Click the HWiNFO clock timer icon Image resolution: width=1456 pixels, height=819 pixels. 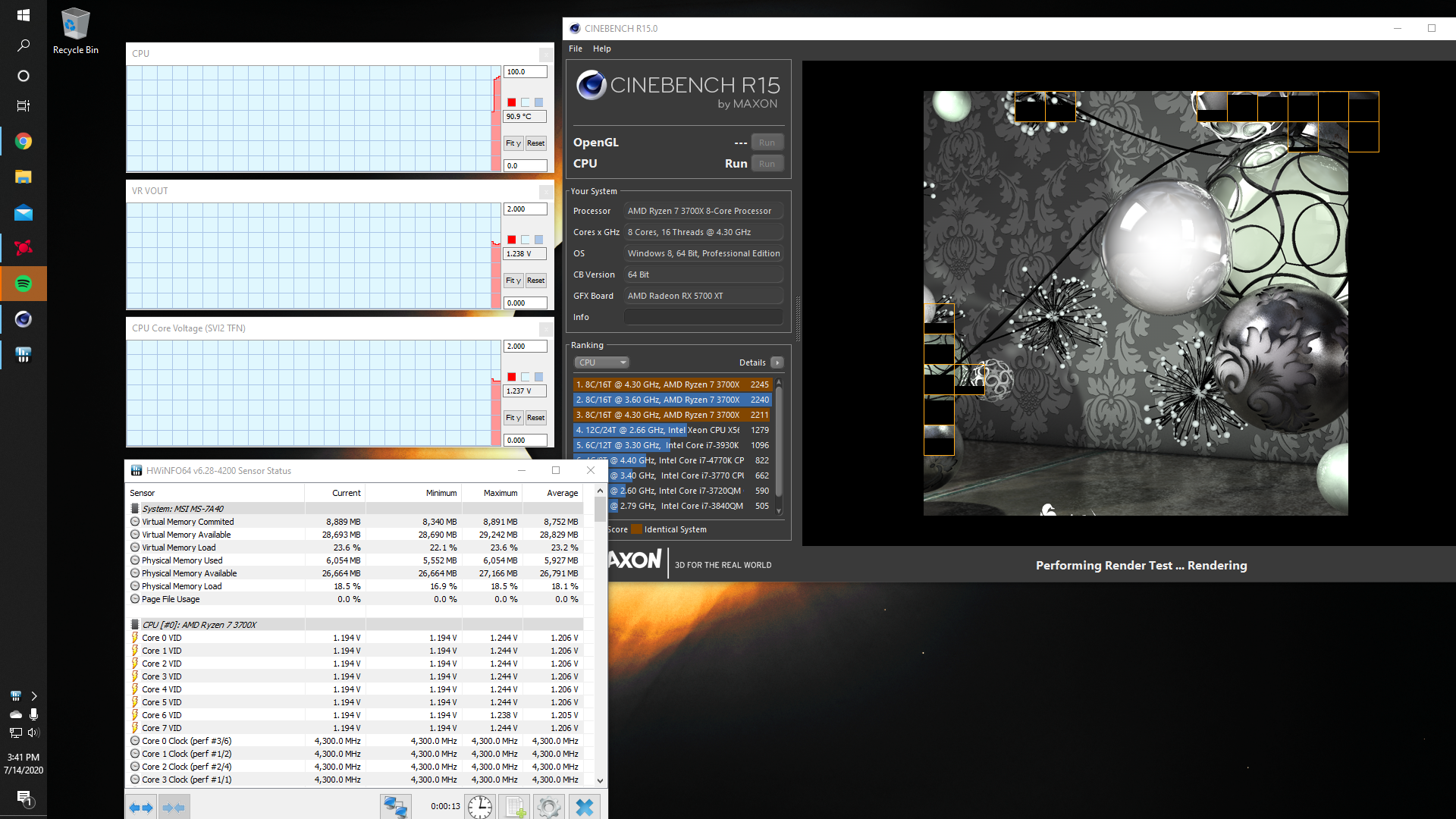pos(480,807)
